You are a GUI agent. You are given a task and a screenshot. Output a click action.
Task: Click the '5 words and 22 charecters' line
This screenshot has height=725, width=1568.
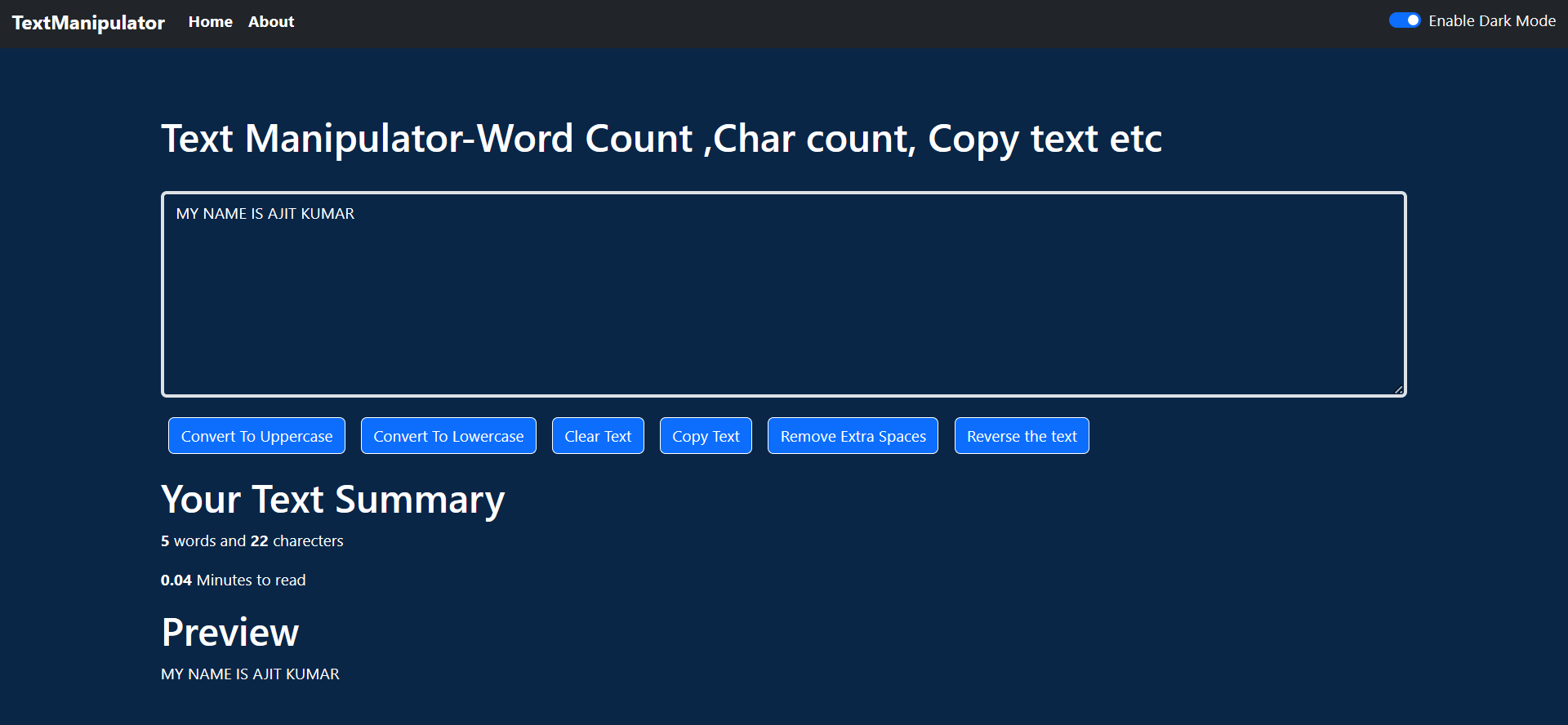[252, 541]
